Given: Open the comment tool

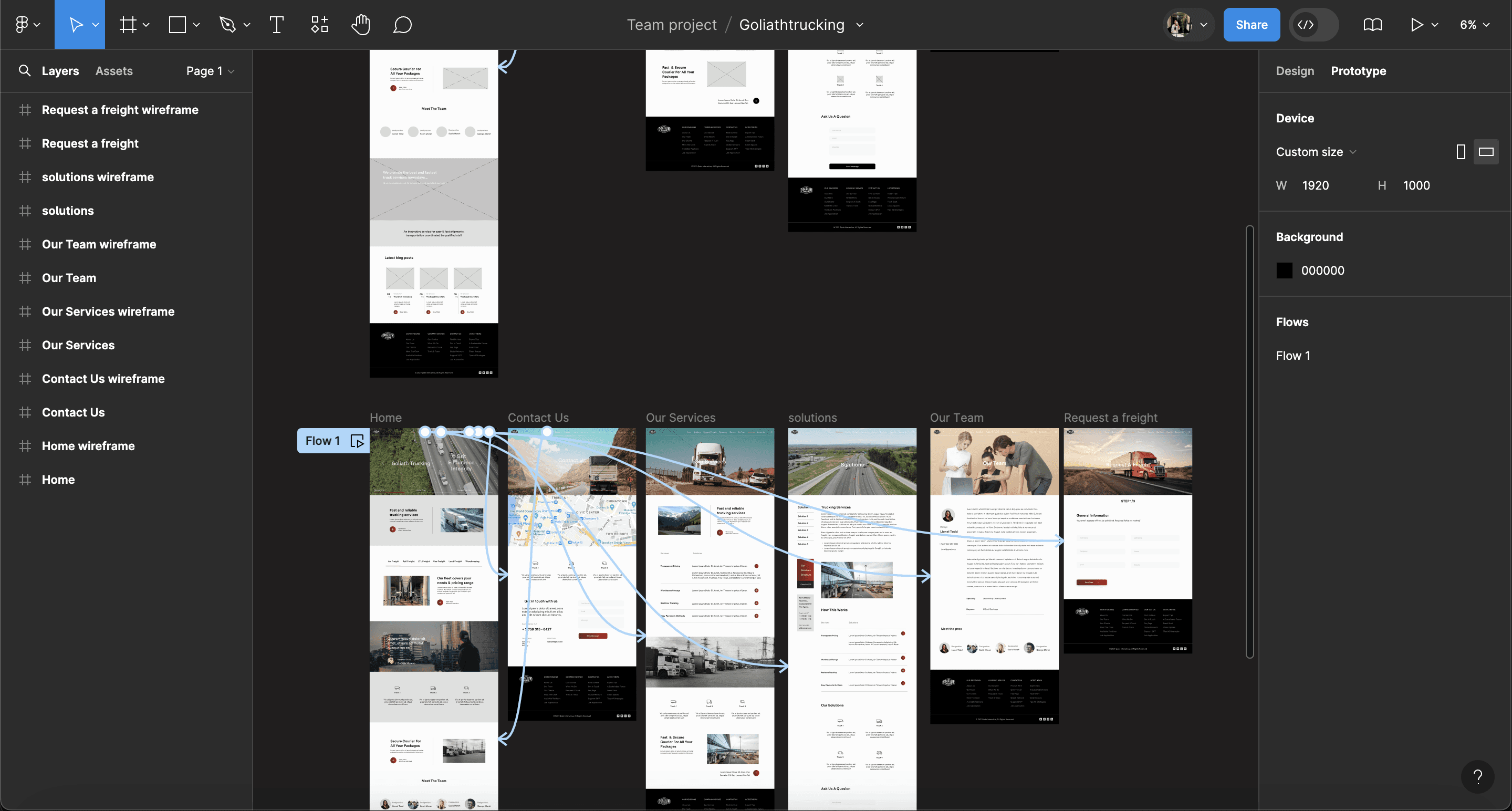Looking at the screenshot, I should pyautogui.click(x=403, y=24).
